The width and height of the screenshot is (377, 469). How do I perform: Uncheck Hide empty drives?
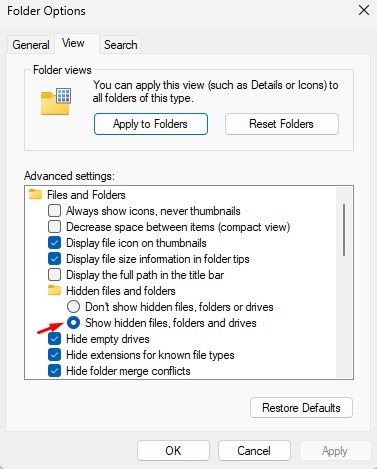coord(54,339)
